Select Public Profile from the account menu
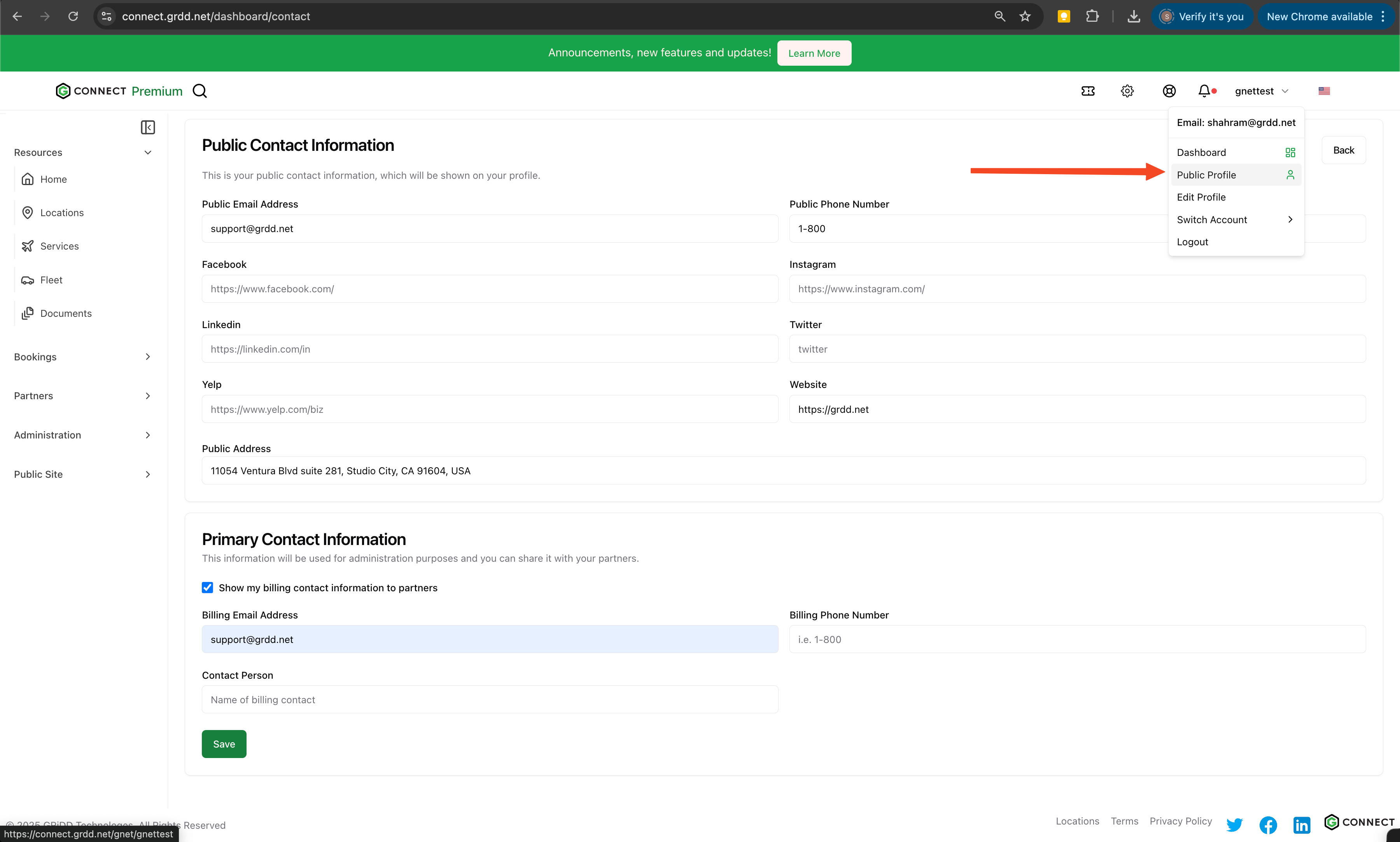This screenshot has width=1400, height=842. tap(1206, 175)
